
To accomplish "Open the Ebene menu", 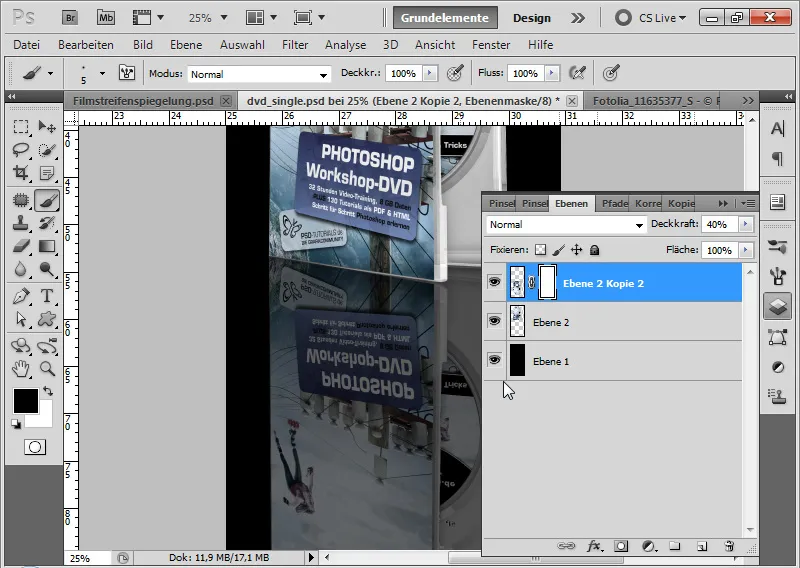I will click(x=186, y=45).
